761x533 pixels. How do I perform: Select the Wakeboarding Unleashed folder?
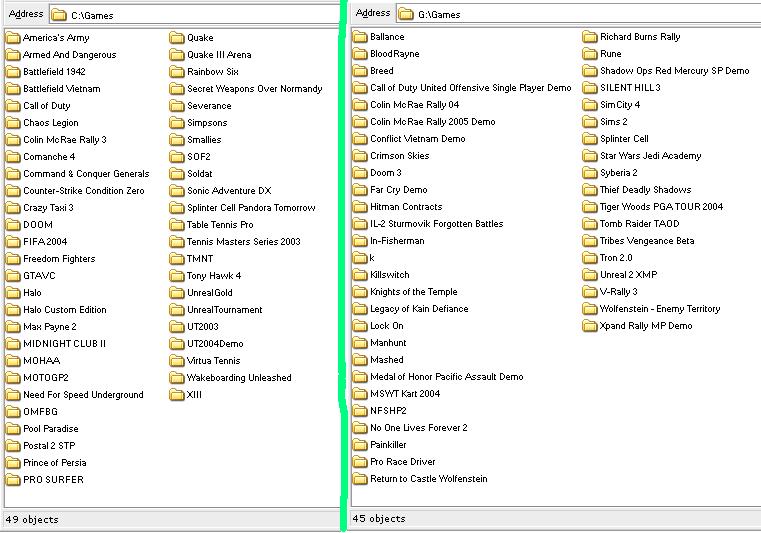point(231,378)
